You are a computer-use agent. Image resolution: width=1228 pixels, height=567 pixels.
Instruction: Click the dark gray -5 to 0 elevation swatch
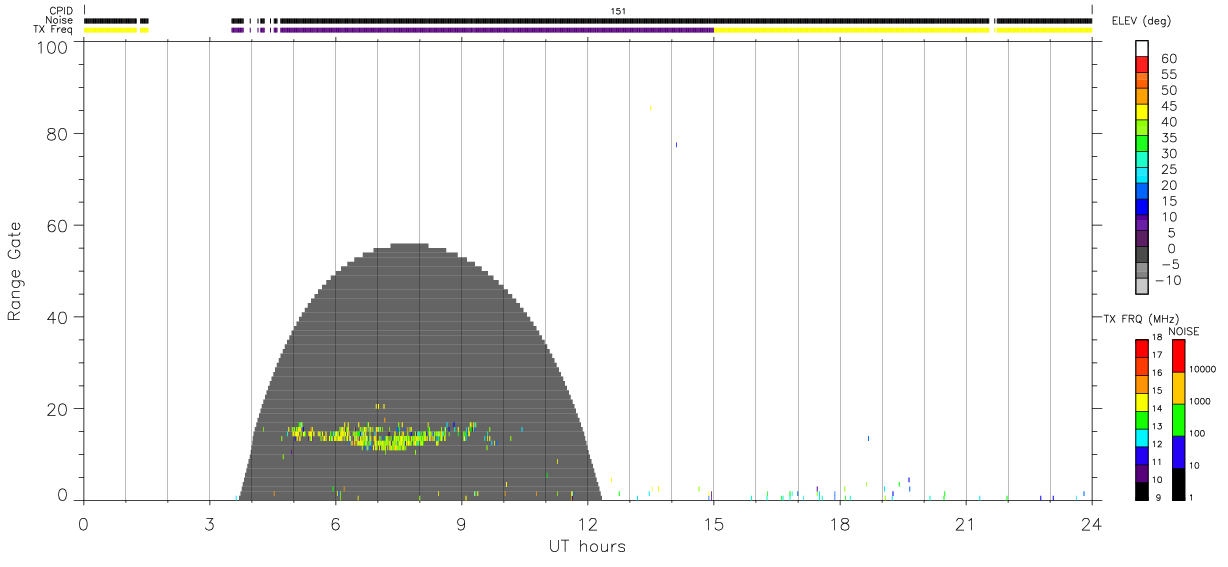click(1141, 255)
